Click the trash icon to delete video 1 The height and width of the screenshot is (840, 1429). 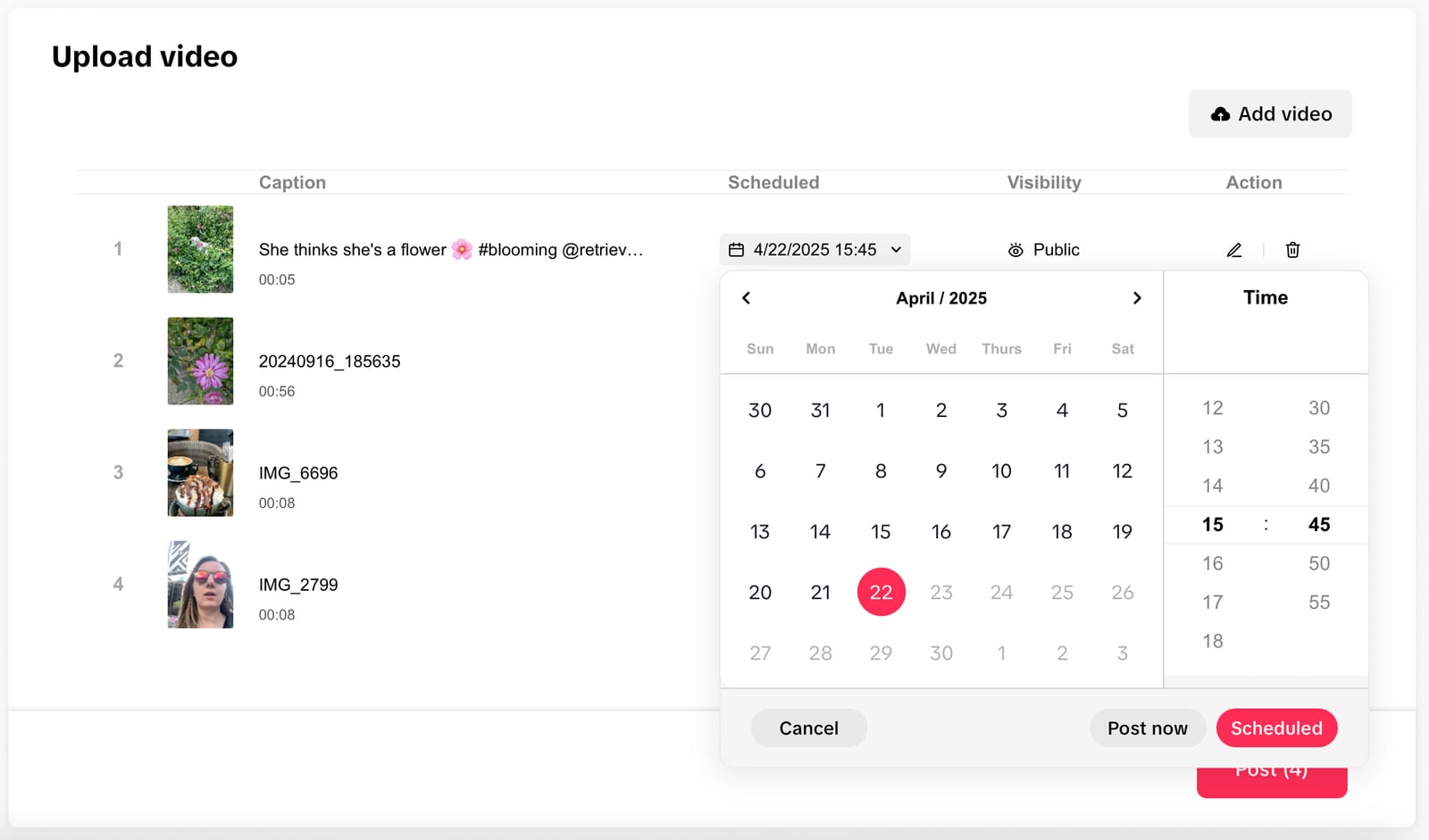[1292, 250]
